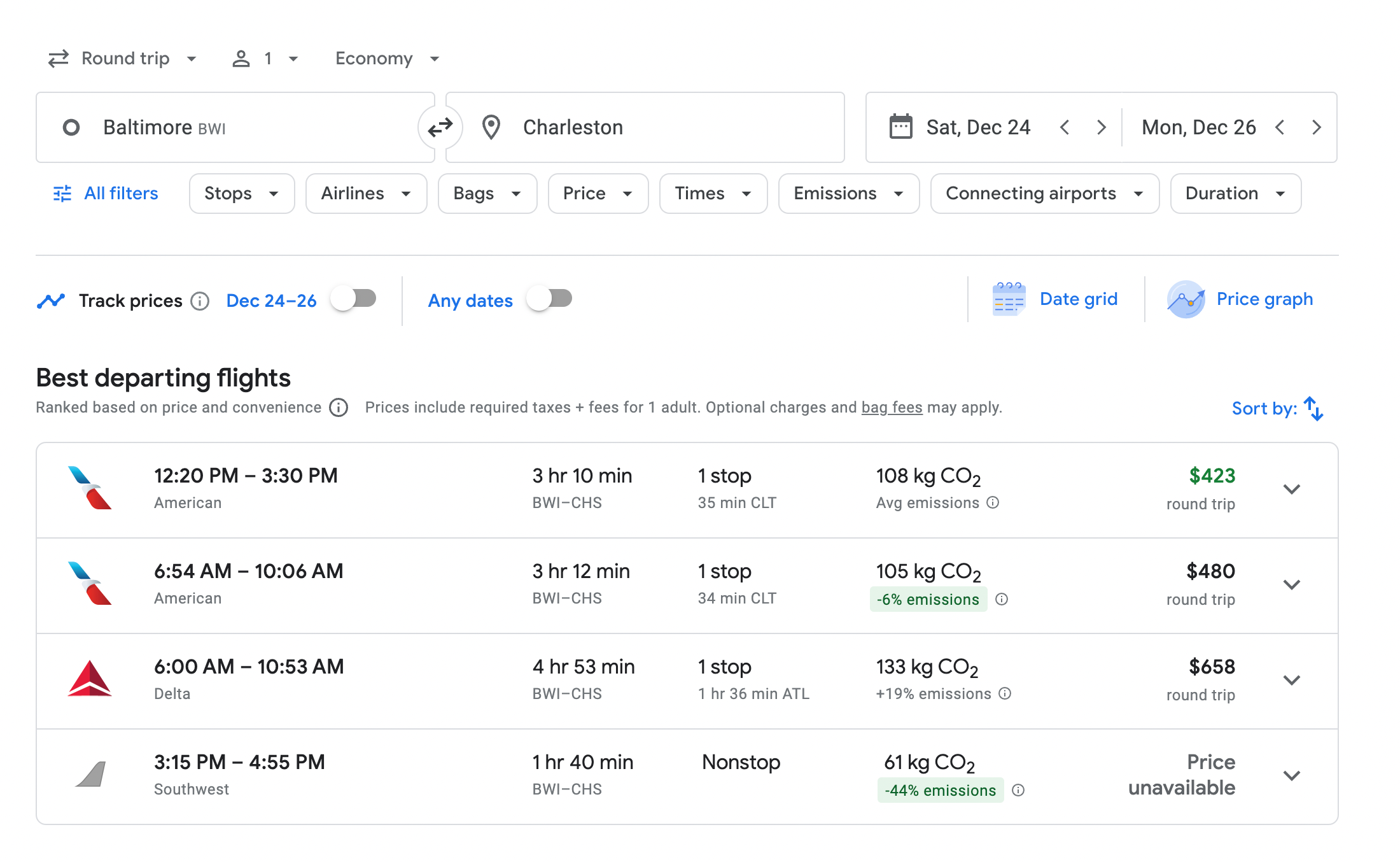1400x862 pixels.
Task: Enable price tracking for Dec 24–26
Action: point(354,299)
